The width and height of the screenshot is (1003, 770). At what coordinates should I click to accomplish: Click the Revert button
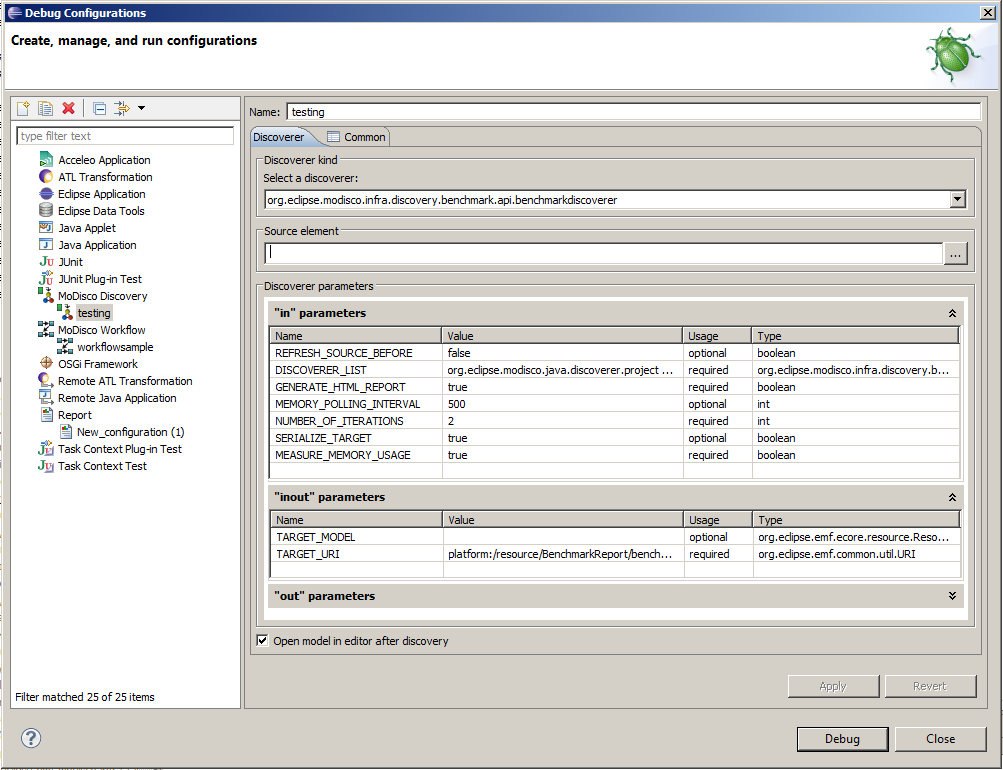click(930, 686)
